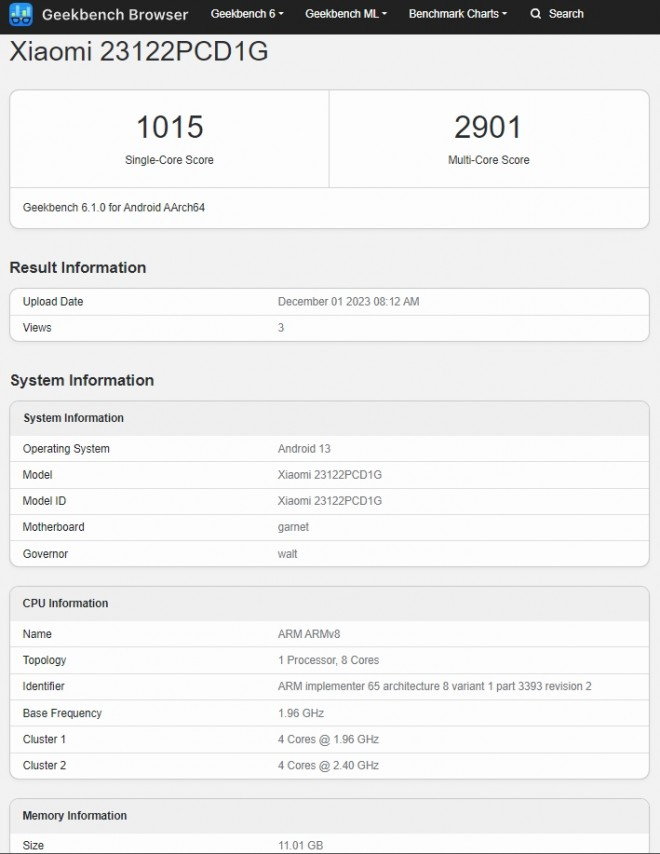Click the Governor value walt
Screen dimensions: 660x854
pos(288,553)
